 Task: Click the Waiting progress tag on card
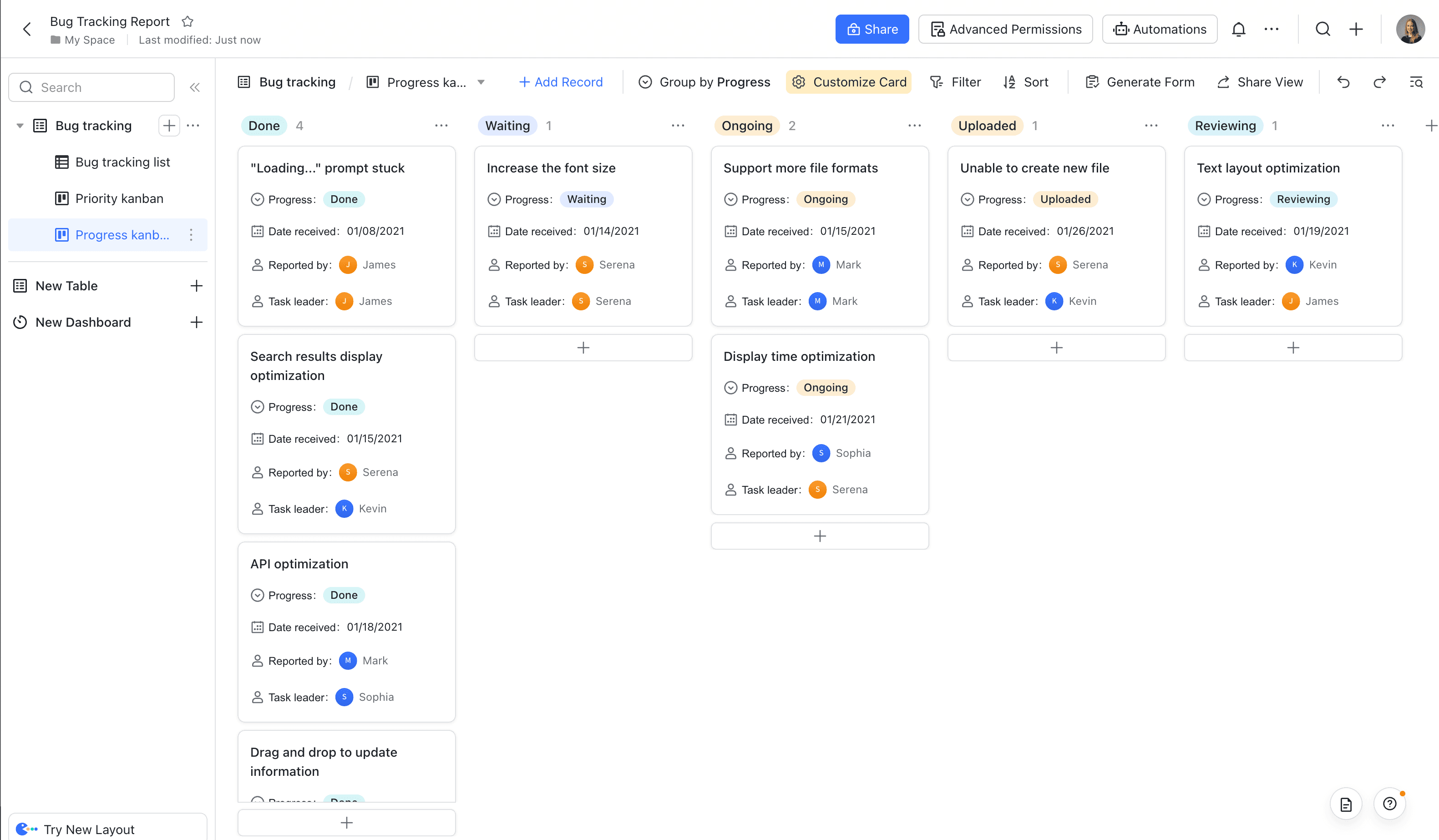click(587, 199)
